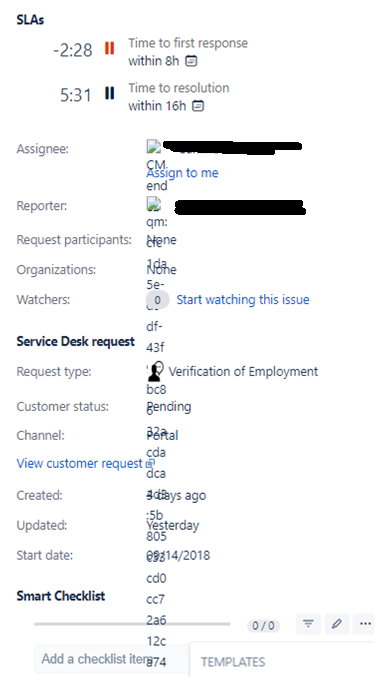Open the Smart Checklist filter icon
The image size is (375, 678).
point(308,624)
